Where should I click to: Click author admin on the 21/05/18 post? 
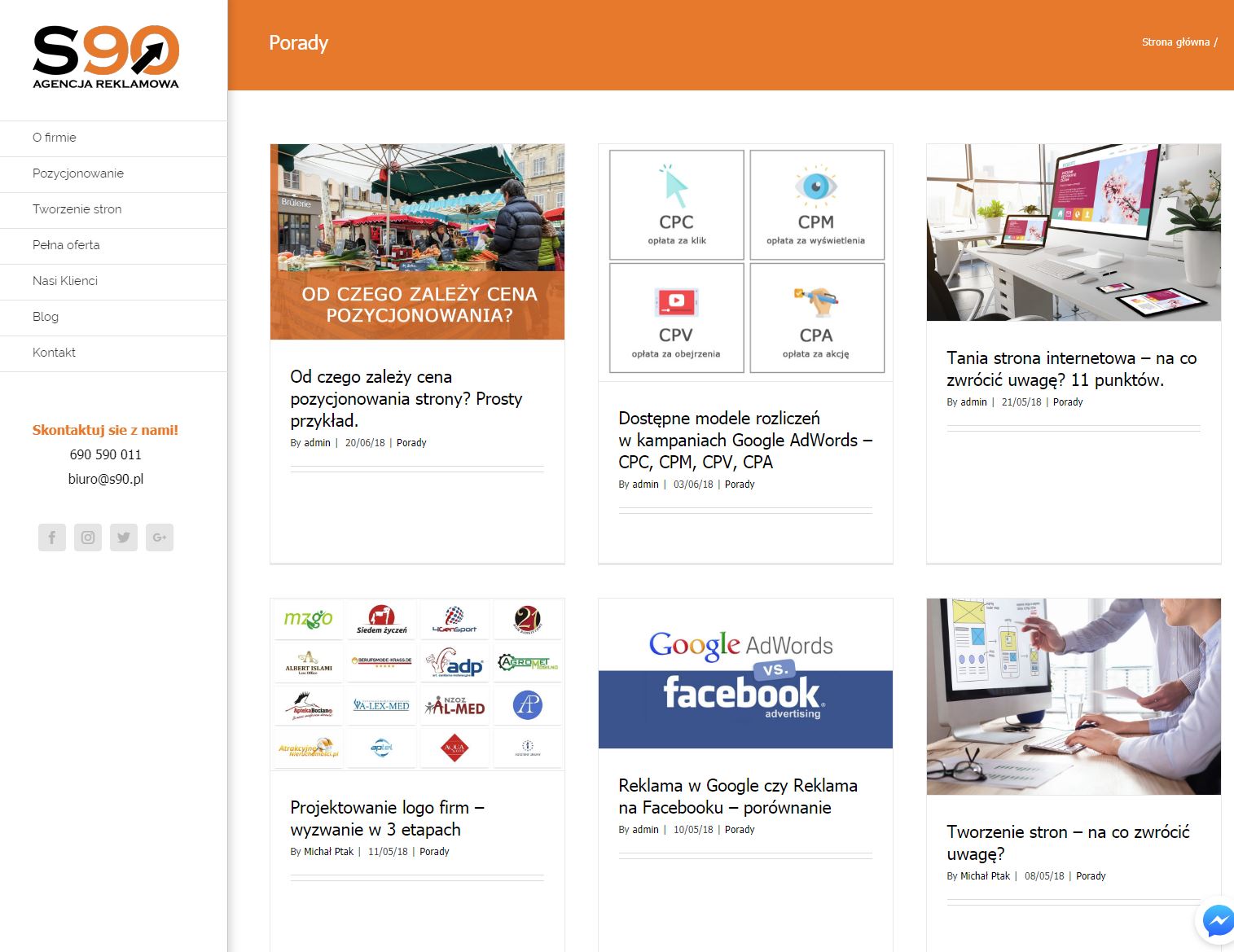(973, 402)
